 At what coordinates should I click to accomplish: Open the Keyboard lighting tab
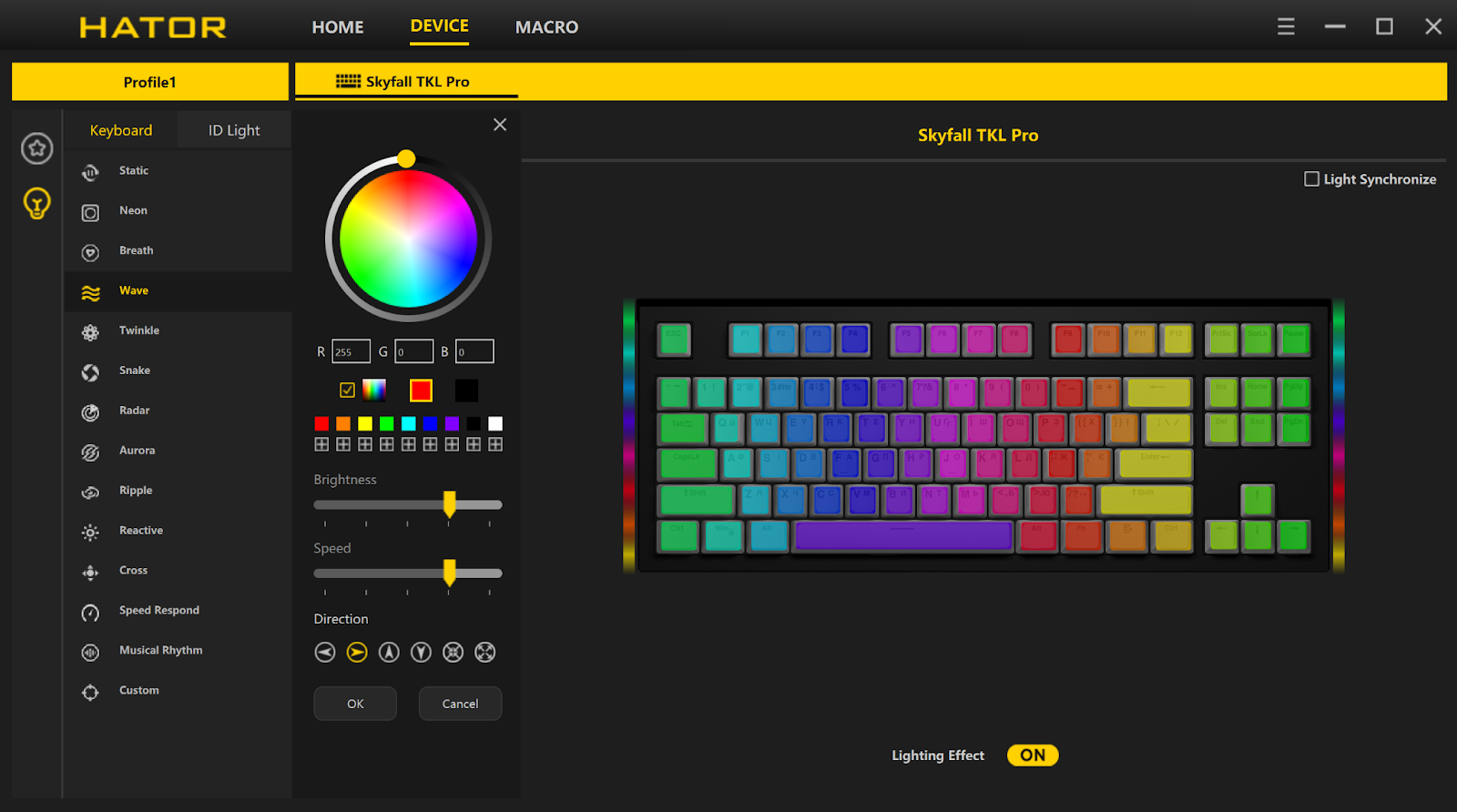pyautogui.click(x=121, y=130)
